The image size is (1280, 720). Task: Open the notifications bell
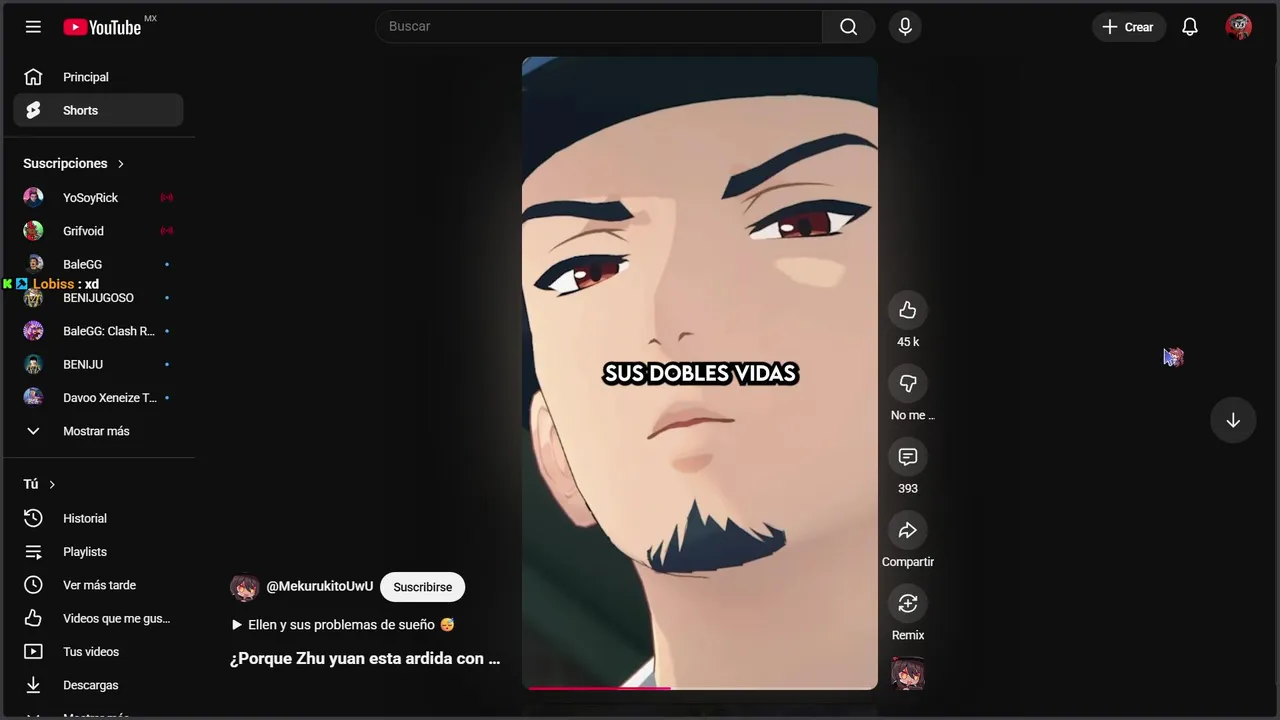click(x=1190, y=27)
